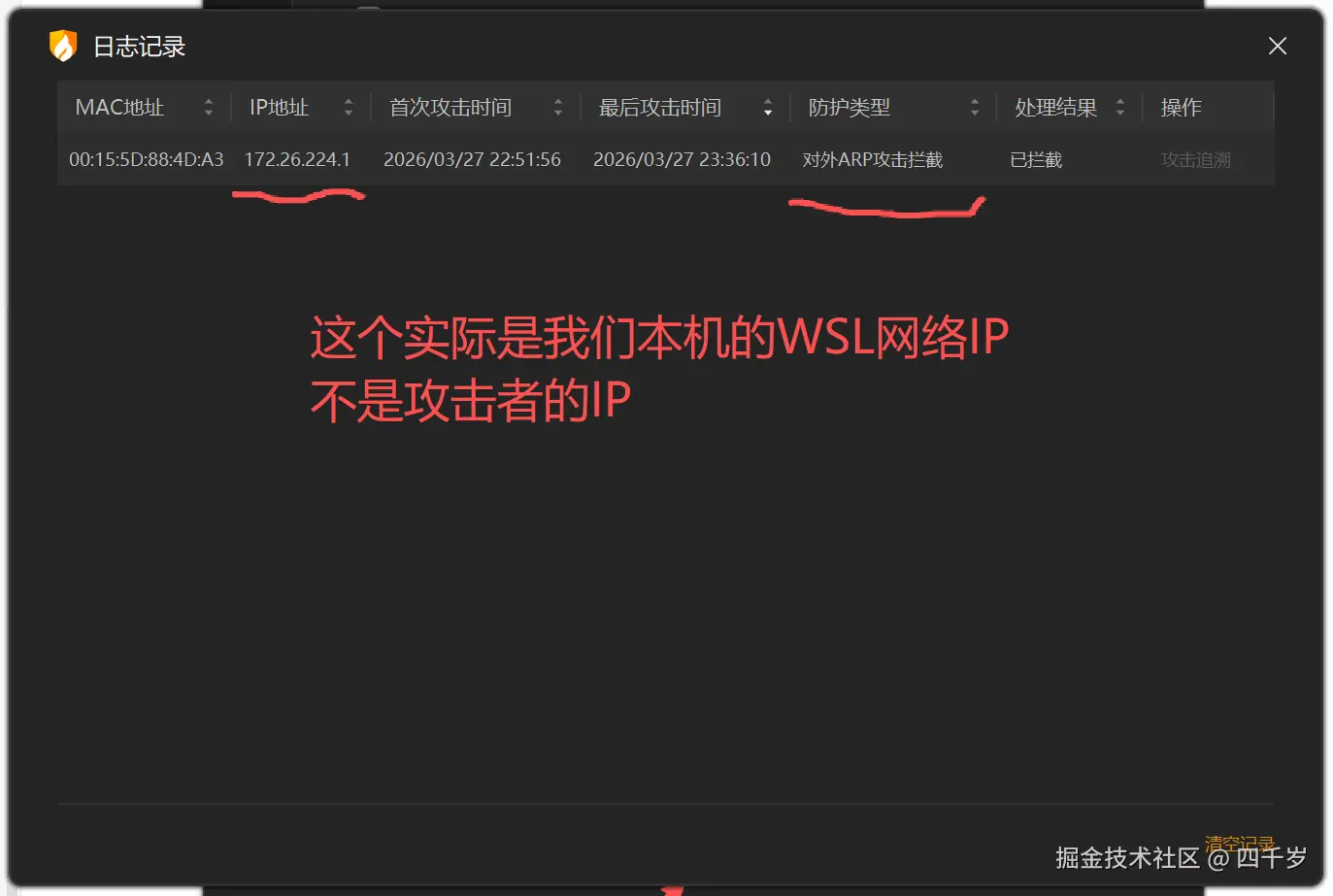Click the sort arrows icon on IP地址 header
The width and height of the screenshot is (1333, 896).
point(349,107)
